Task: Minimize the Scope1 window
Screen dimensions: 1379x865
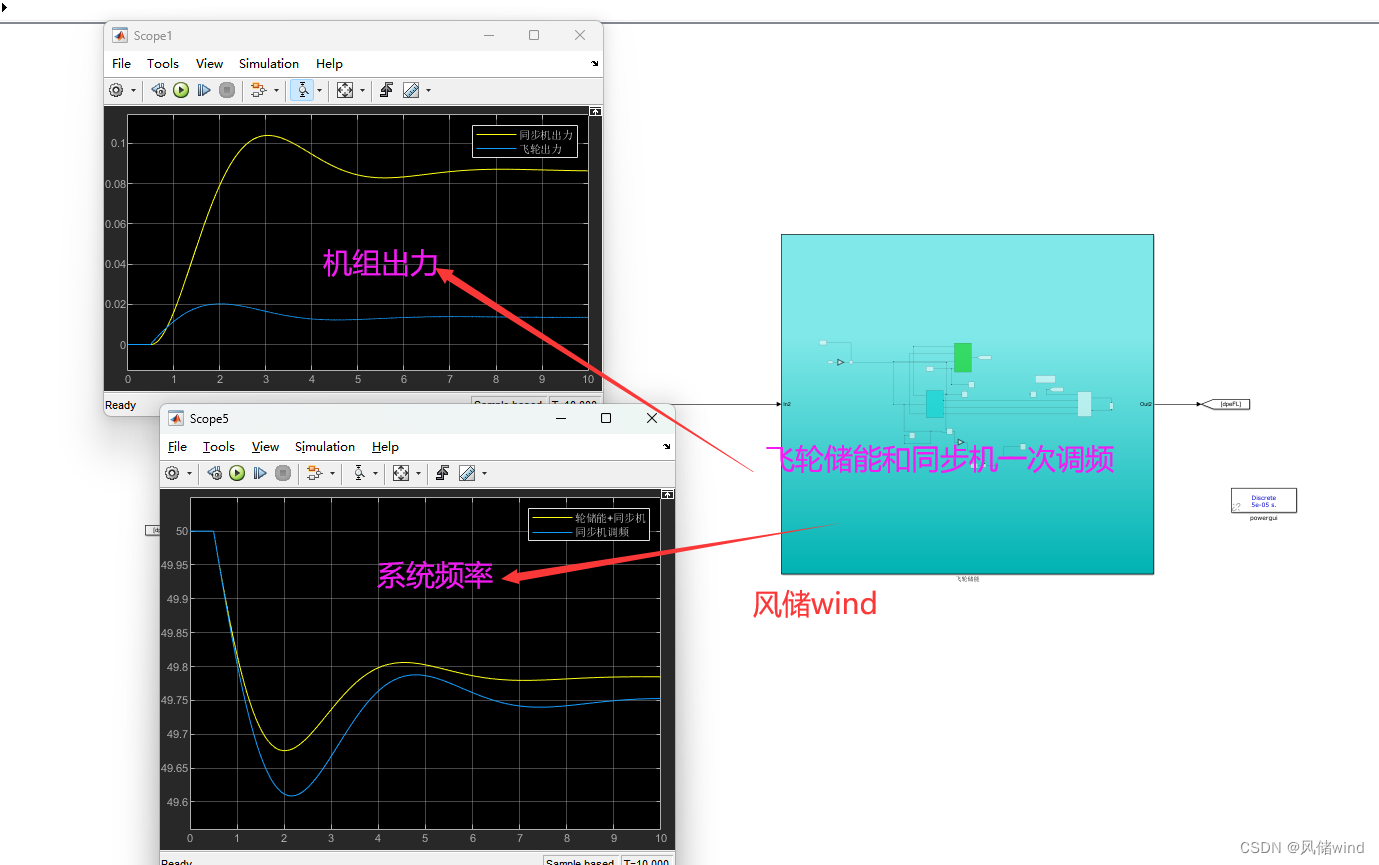Action: pyautogui.click(x=489, y=35)
